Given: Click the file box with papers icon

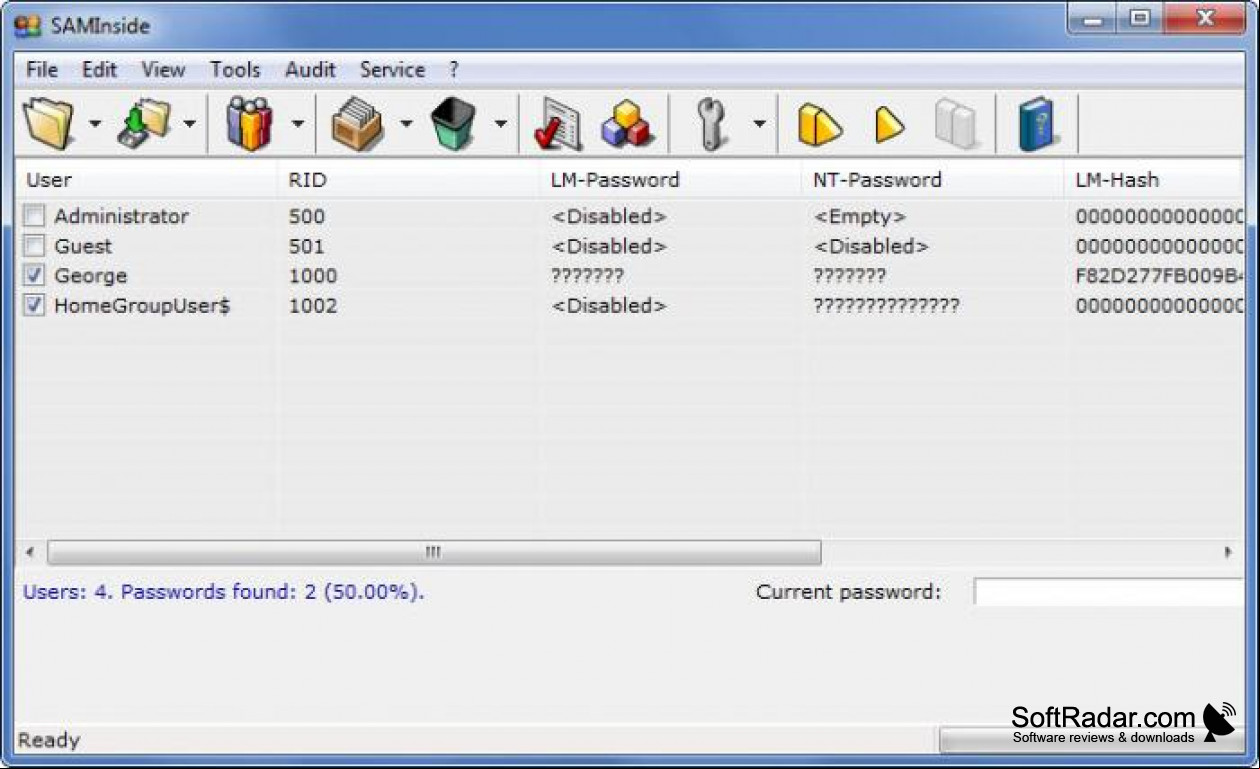Looking at the screenshot, I should click(358, 124).
